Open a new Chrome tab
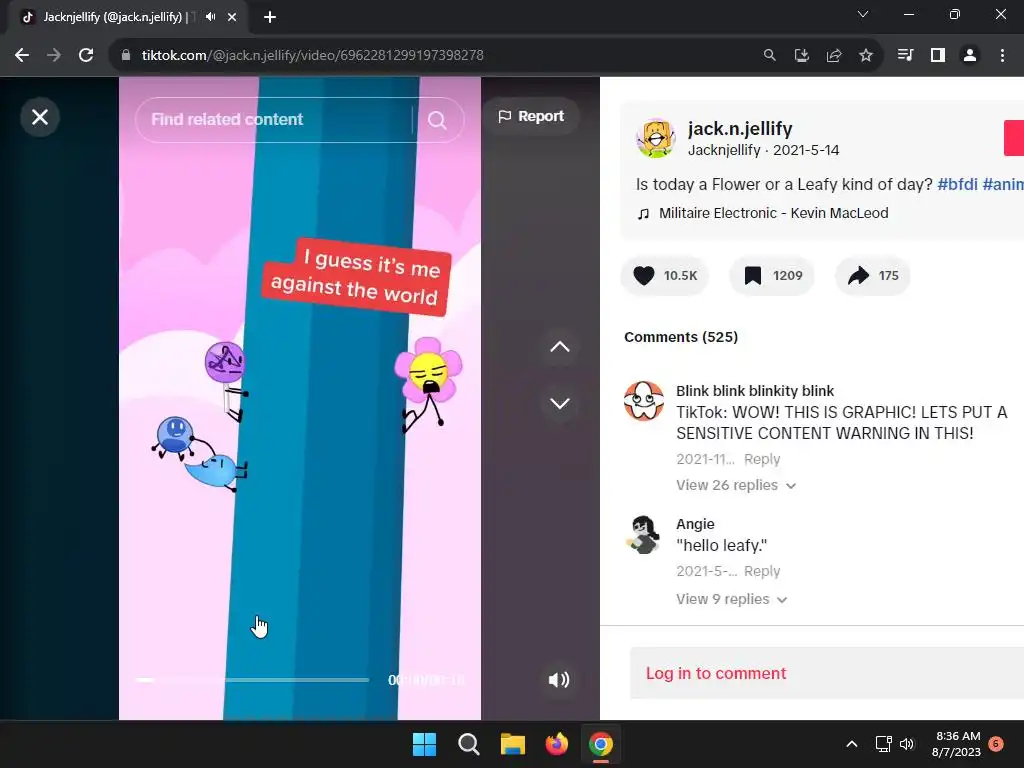1024x768 pixels. pos(270,17)
